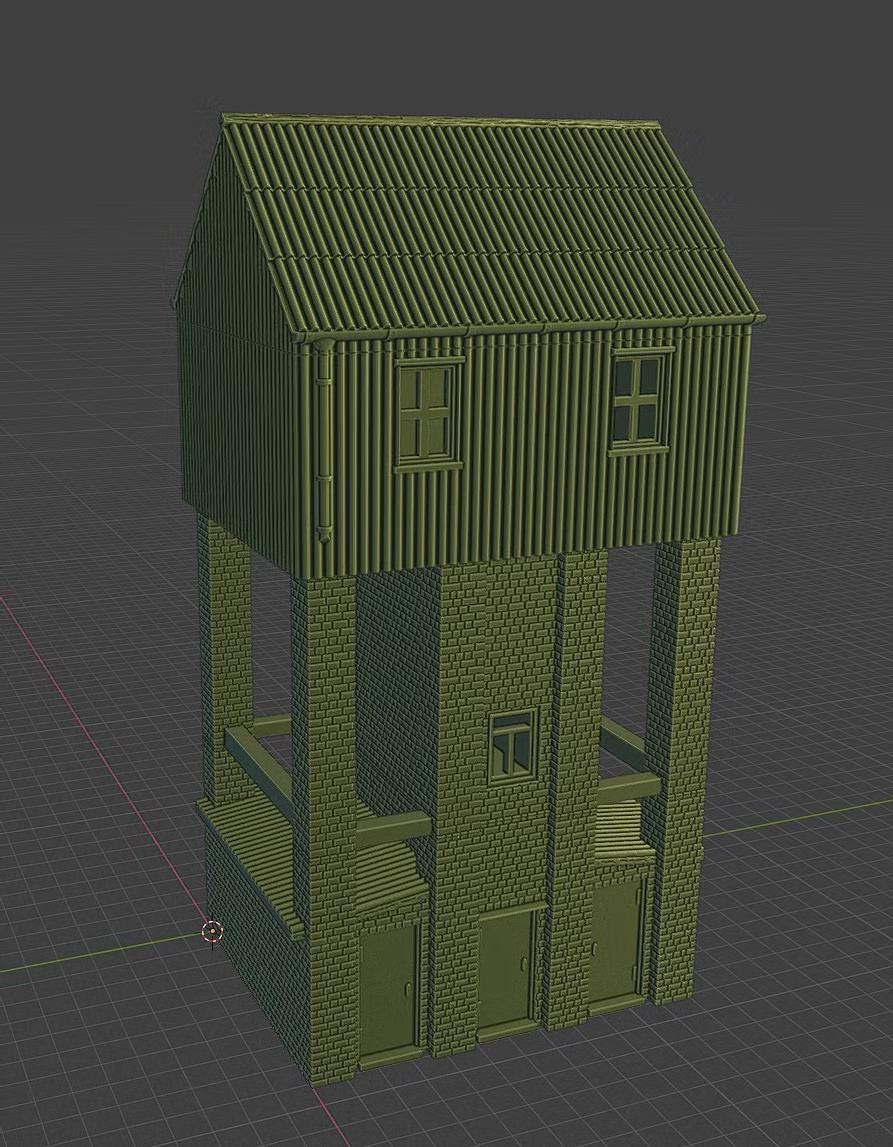Click the middle ground-floor door of the model
893x1147 pixels.
[x=508, y=973]
